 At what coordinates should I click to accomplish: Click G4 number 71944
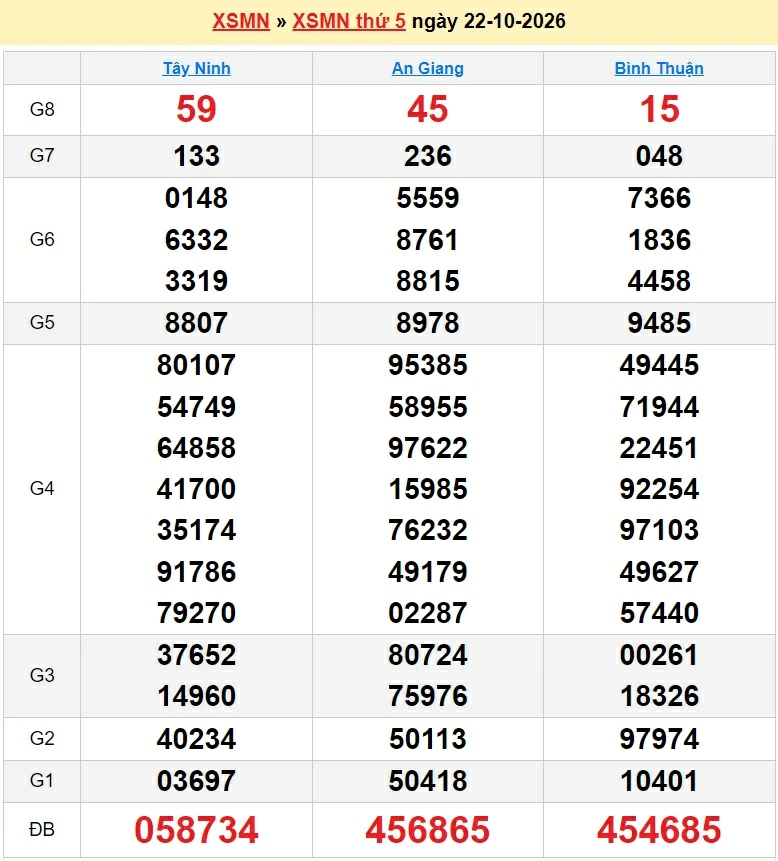659,407
